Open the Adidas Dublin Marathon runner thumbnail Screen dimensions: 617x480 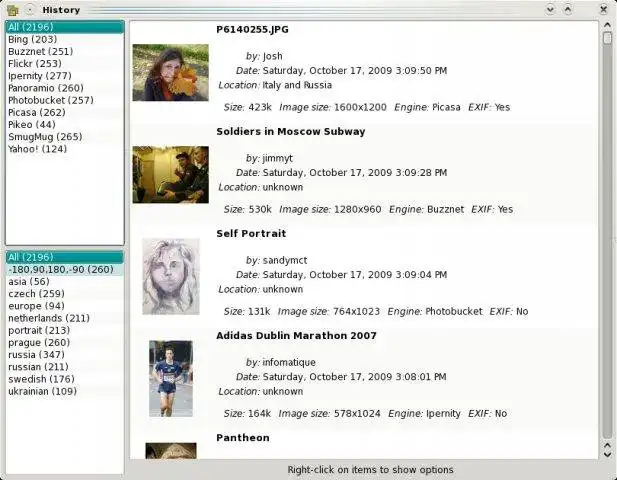[x=171, y=378]
